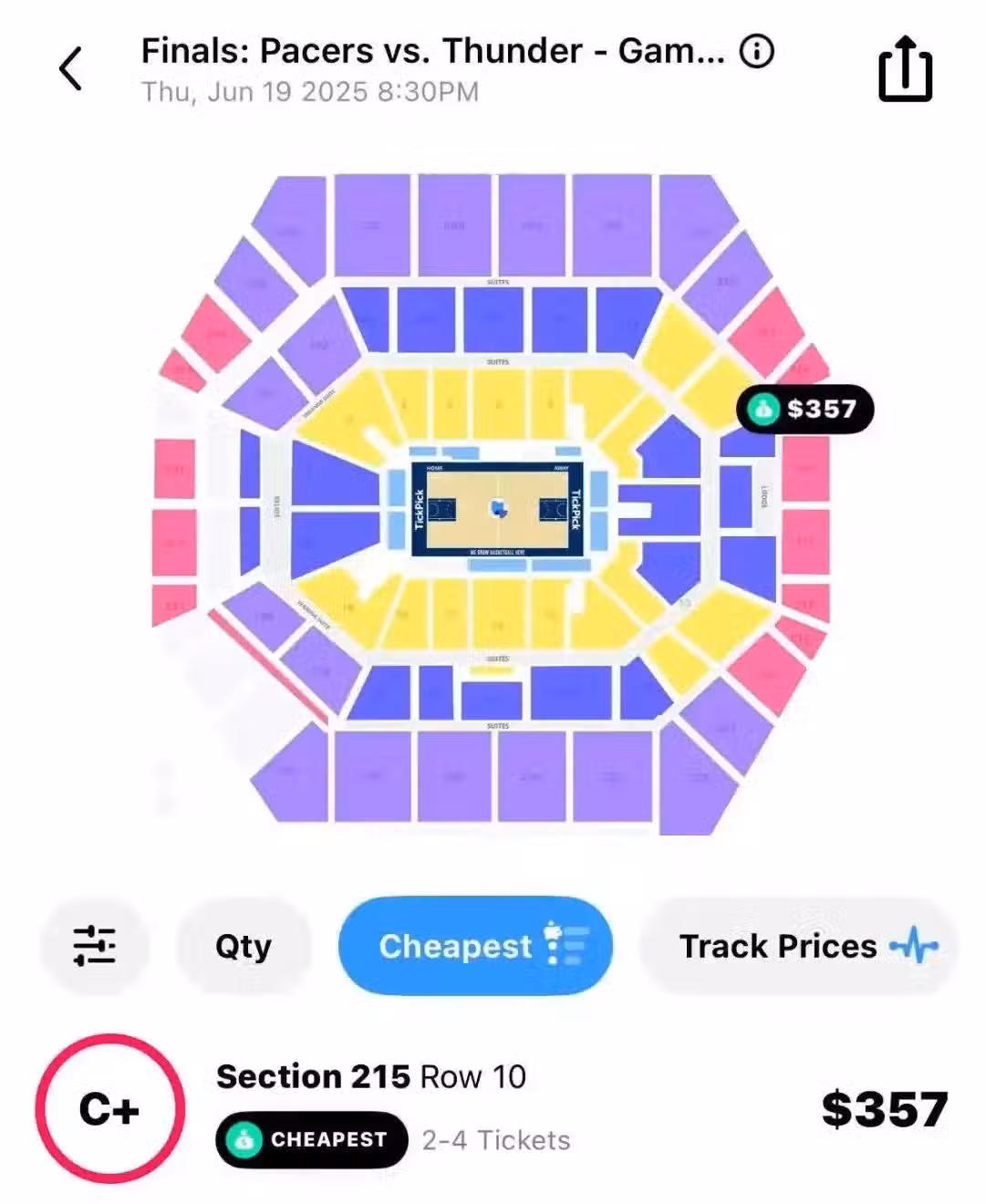This screenshot has width=985, height=1204.
Task: Open the filter sliders icon
Action: pos(94,946)
